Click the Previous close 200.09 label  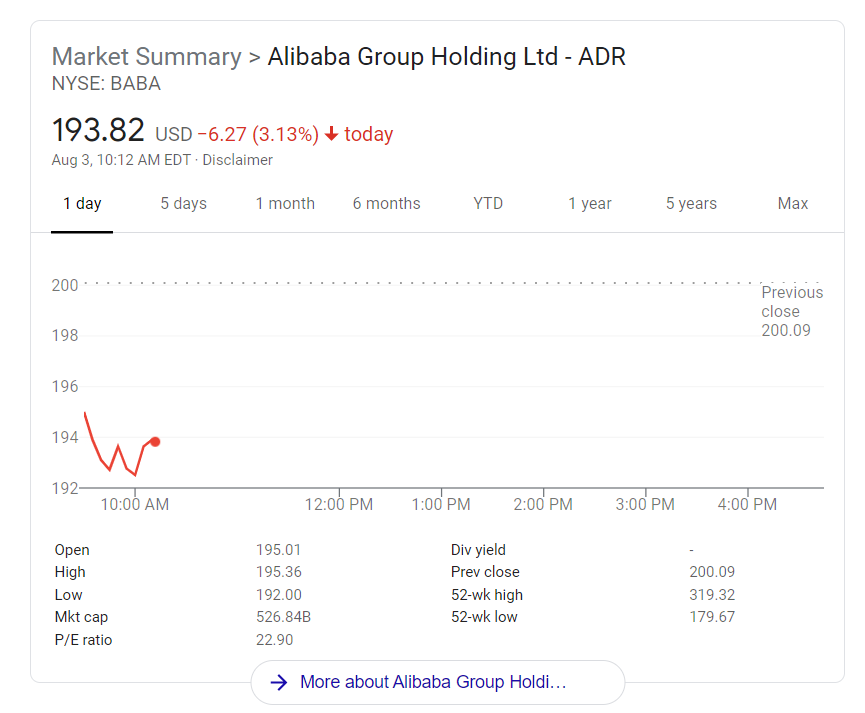pos(791,311)
